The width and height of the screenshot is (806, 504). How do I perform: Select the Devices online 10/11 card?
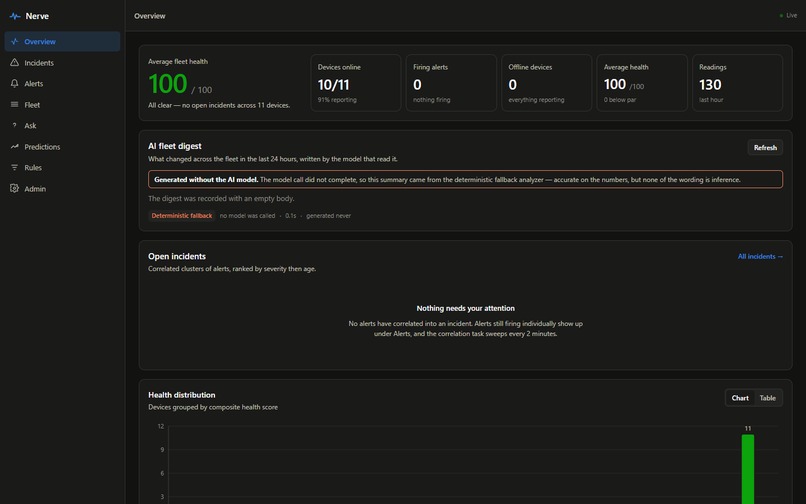pyautogui.click(x=356, y=83)
